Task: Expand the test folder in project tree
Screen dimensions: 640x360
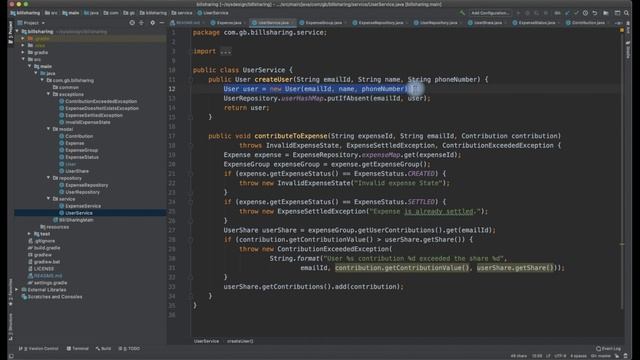Action: (x=29, y=234)
